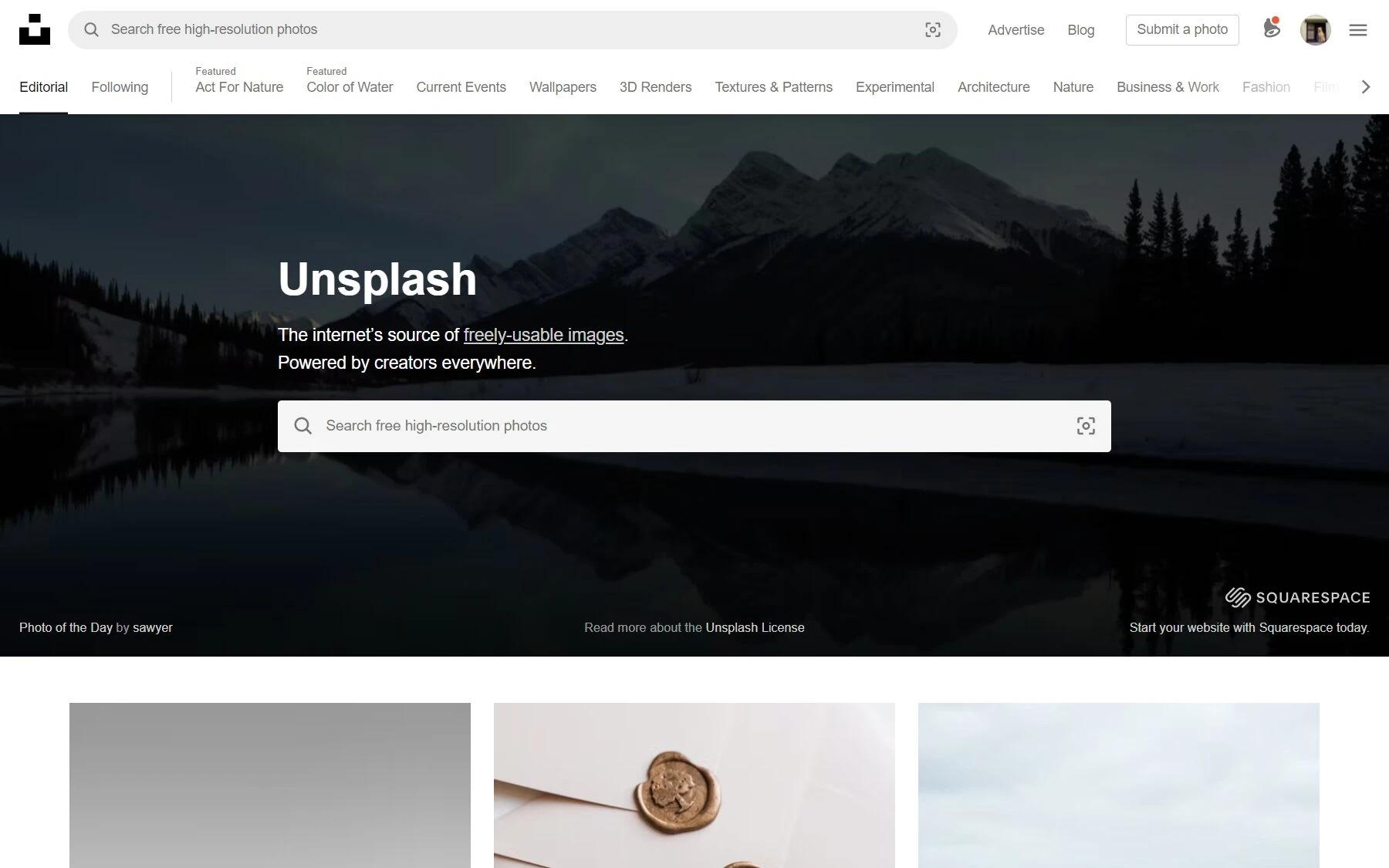Open the Unsplash License link
The height and width of the screenshot is (868, 1389).
click(x=755, y=627)
